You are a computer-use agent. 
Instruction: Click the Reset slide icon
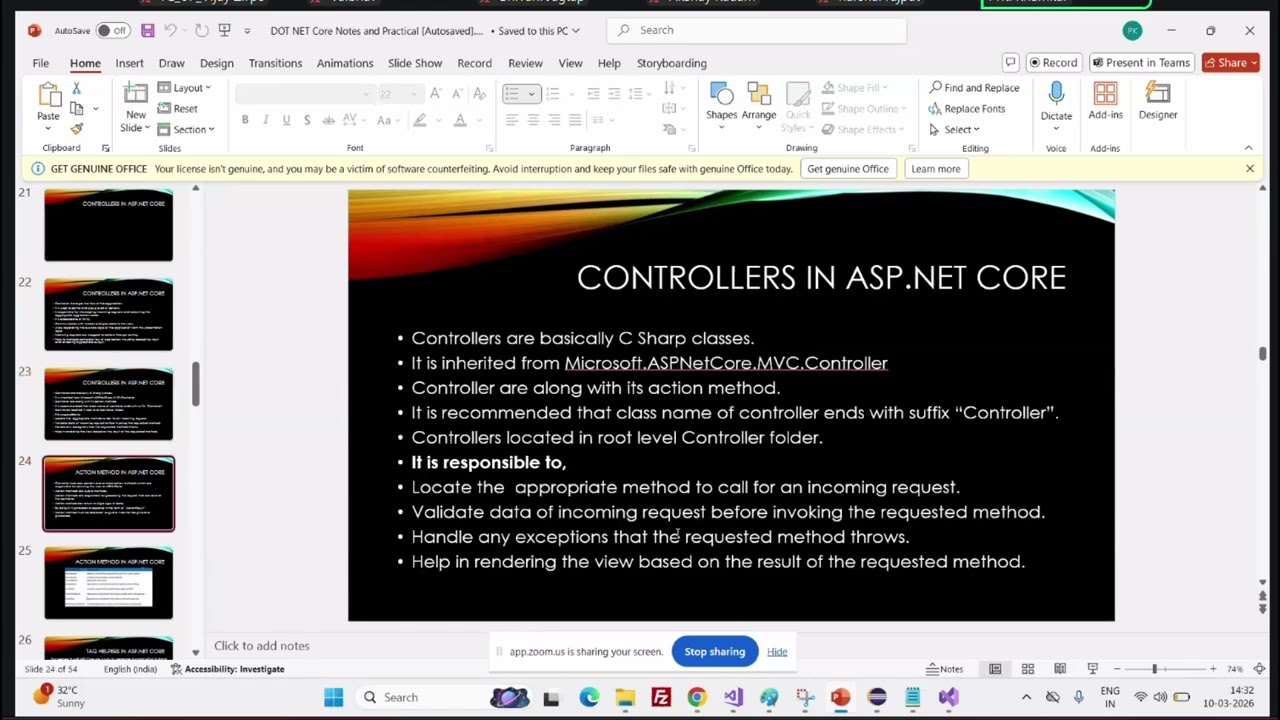click(x=178, y=108)
